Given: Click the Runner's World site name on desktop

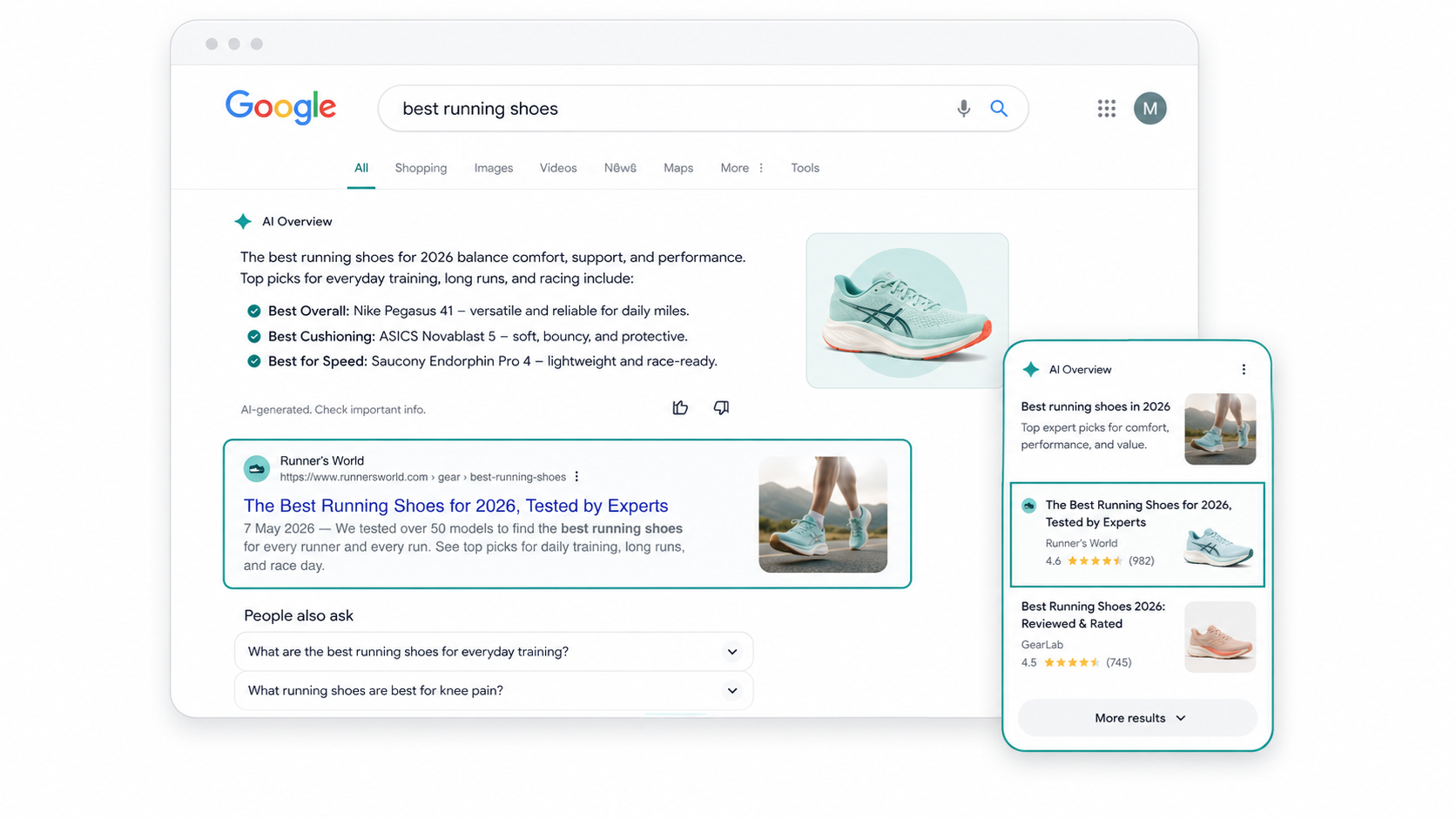Looking at the screenshot, I should click(322, 460).
